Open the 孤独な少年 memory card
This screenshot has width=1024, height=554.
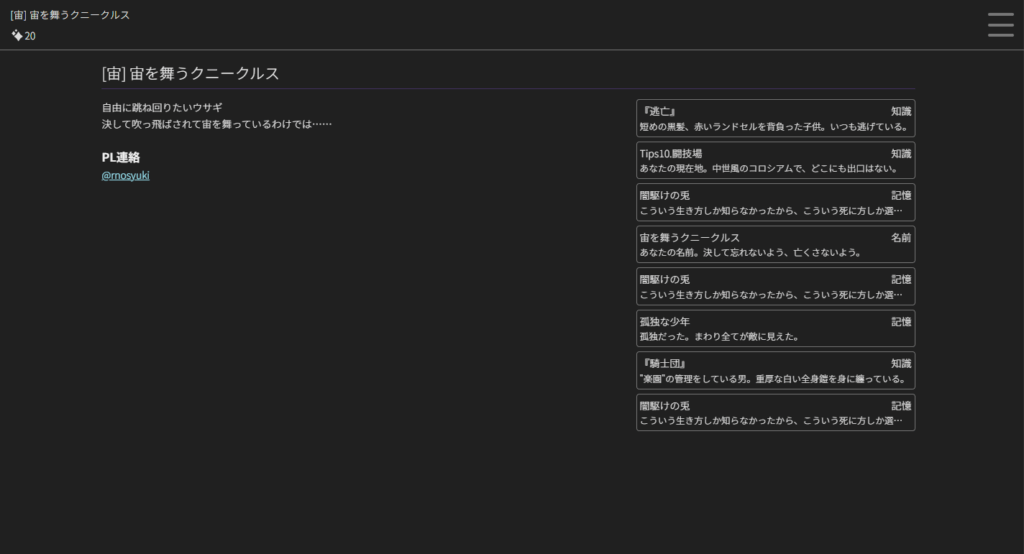coord(775,329)
